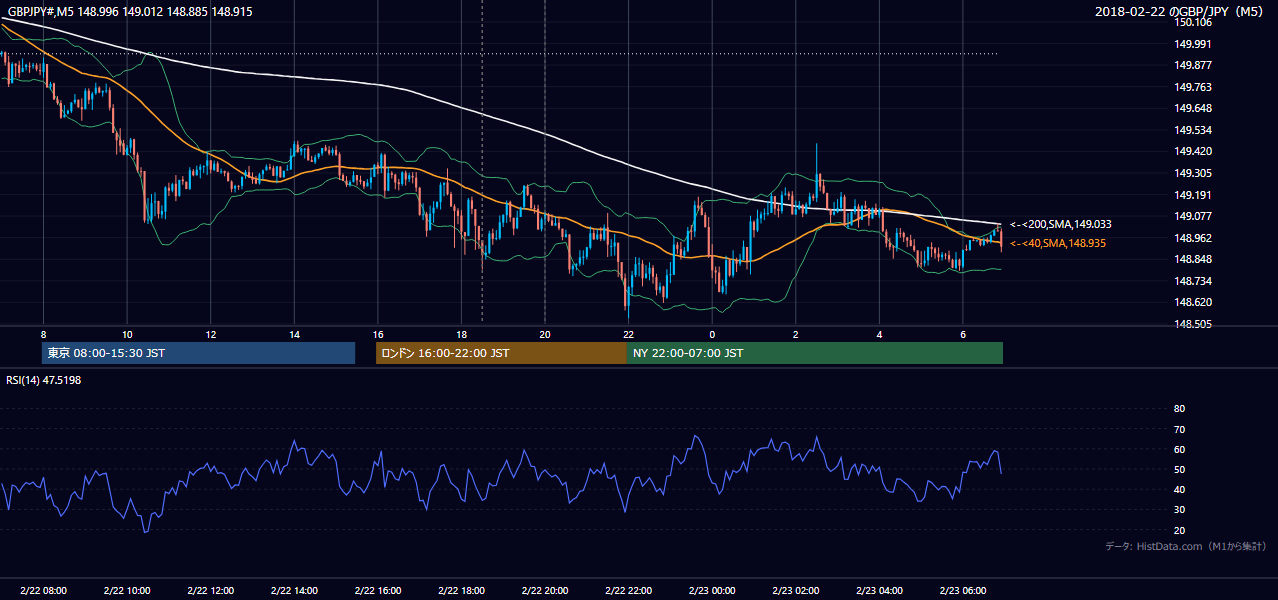The image size is (1278, 600).
Task: Click the 2/23 06:00 time label
Action: 963,591
